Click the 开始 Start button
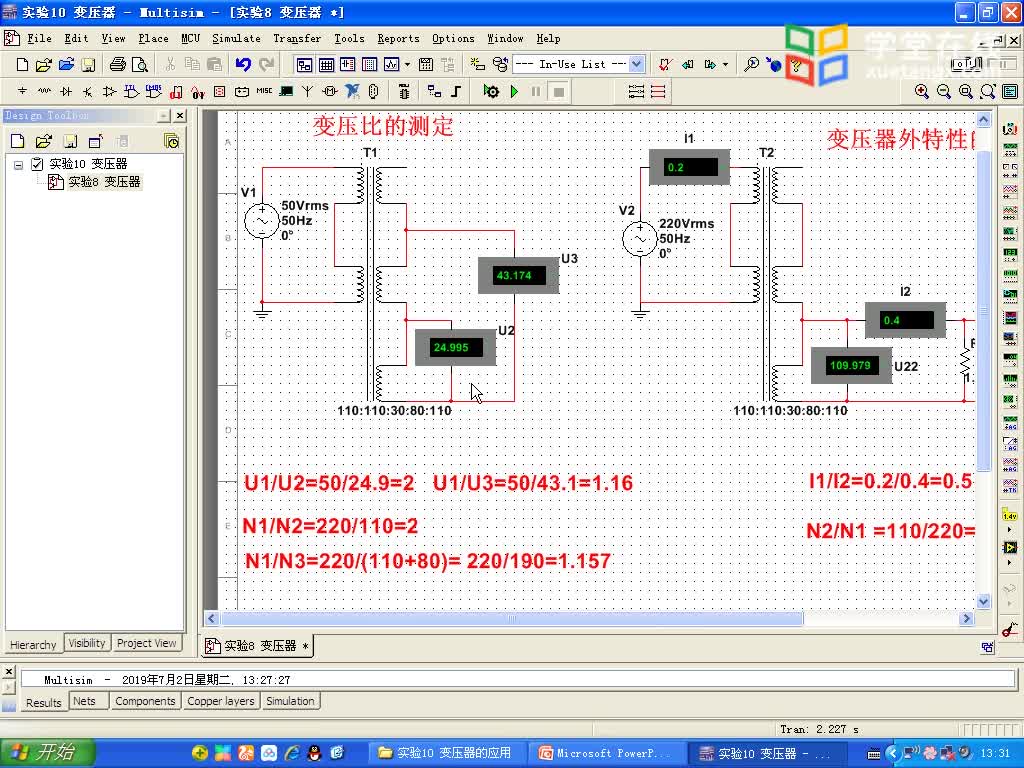1024x768 pixels. point(47,754)
